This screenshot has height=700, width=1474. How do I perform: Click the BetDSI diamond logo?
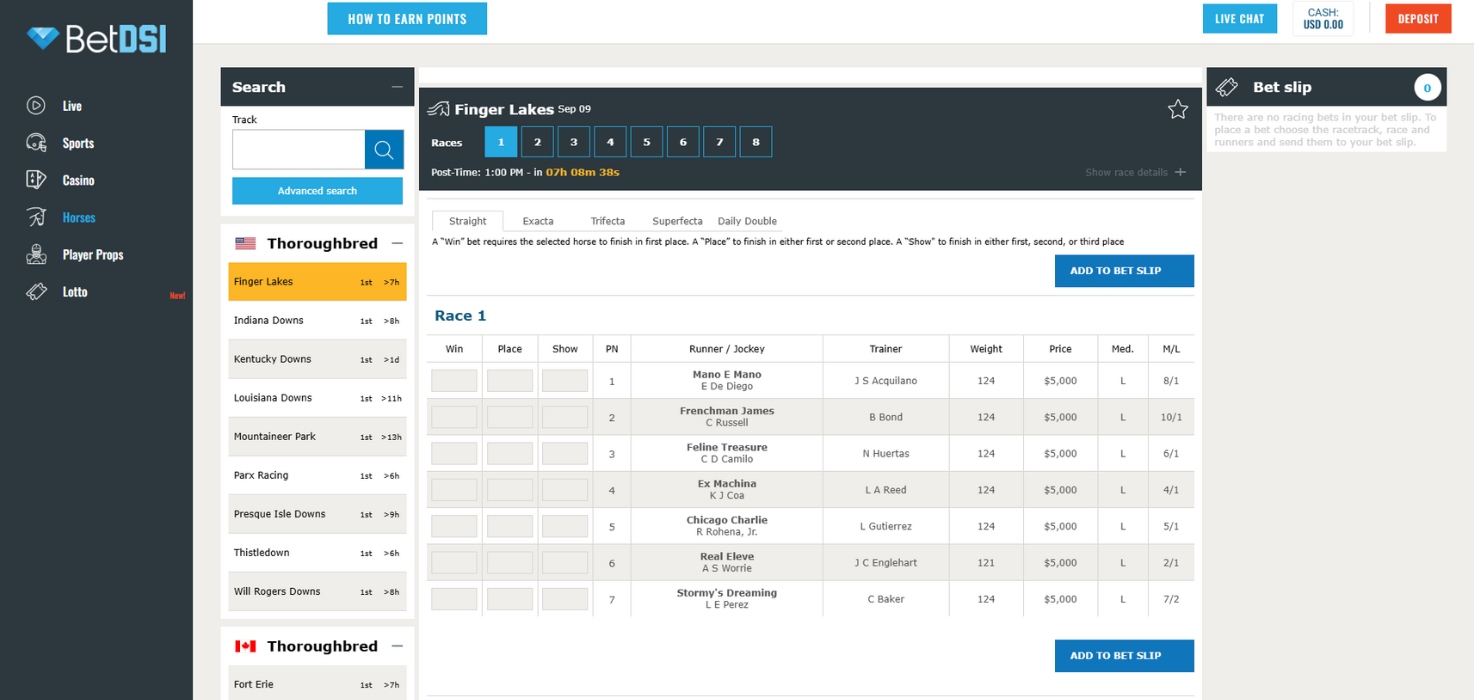(44, 38)
